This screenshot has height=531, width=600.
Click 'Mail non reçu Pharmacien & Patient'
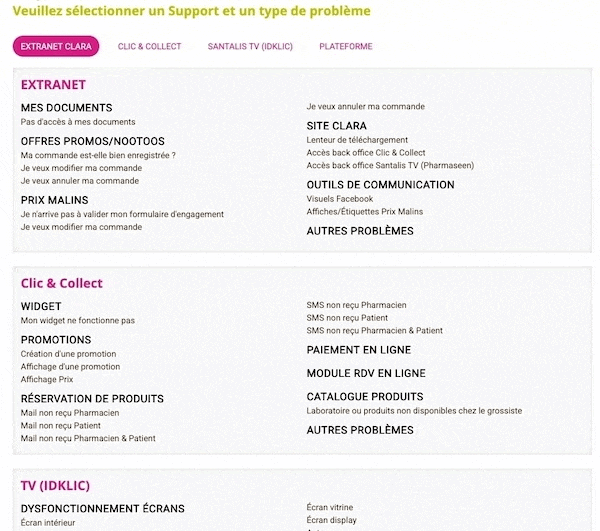click(x=88, y=438)
